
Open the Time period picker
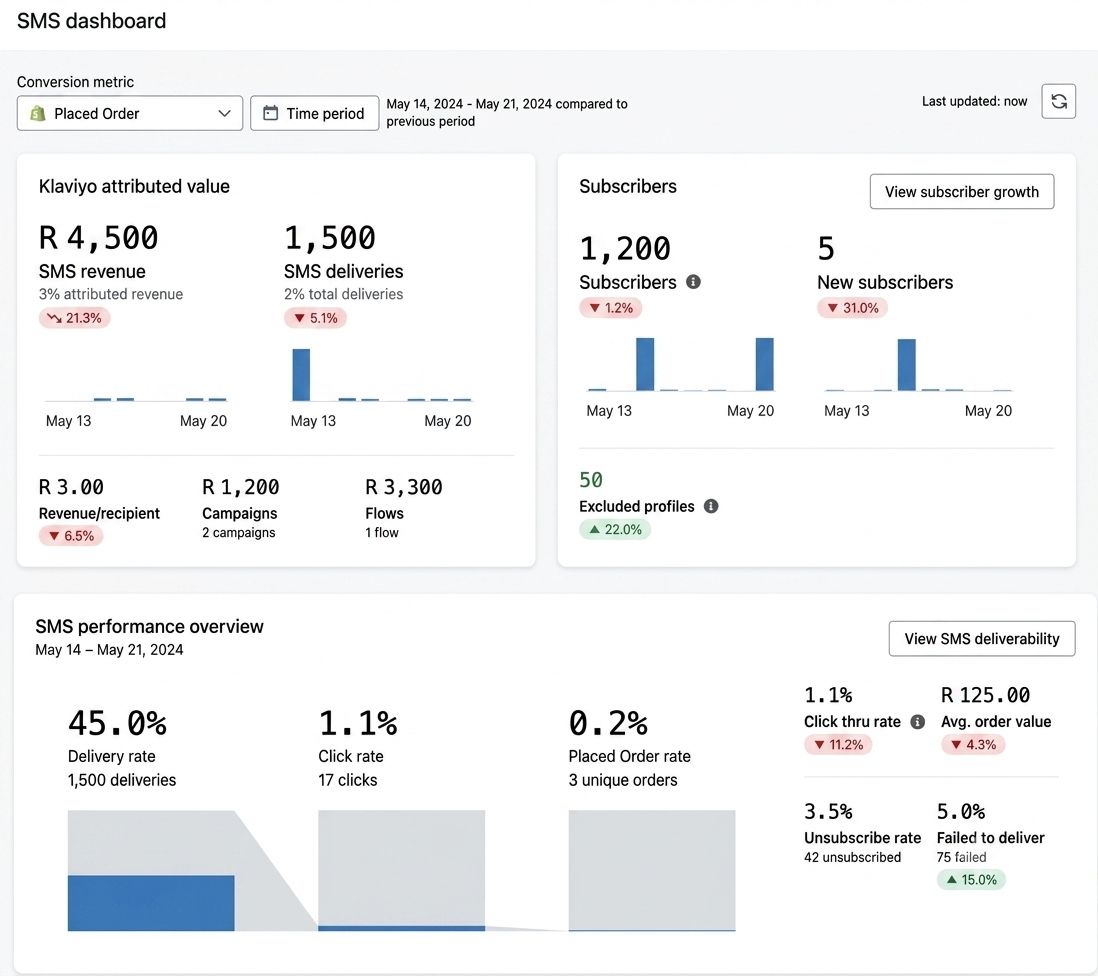click(x=314, y=113)
